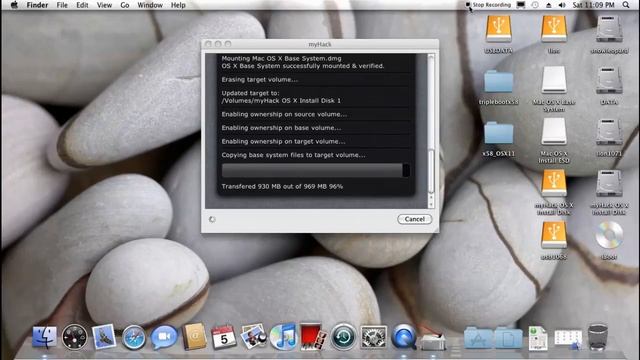
Task: Open iCal from the Dock
Action: 224,337
